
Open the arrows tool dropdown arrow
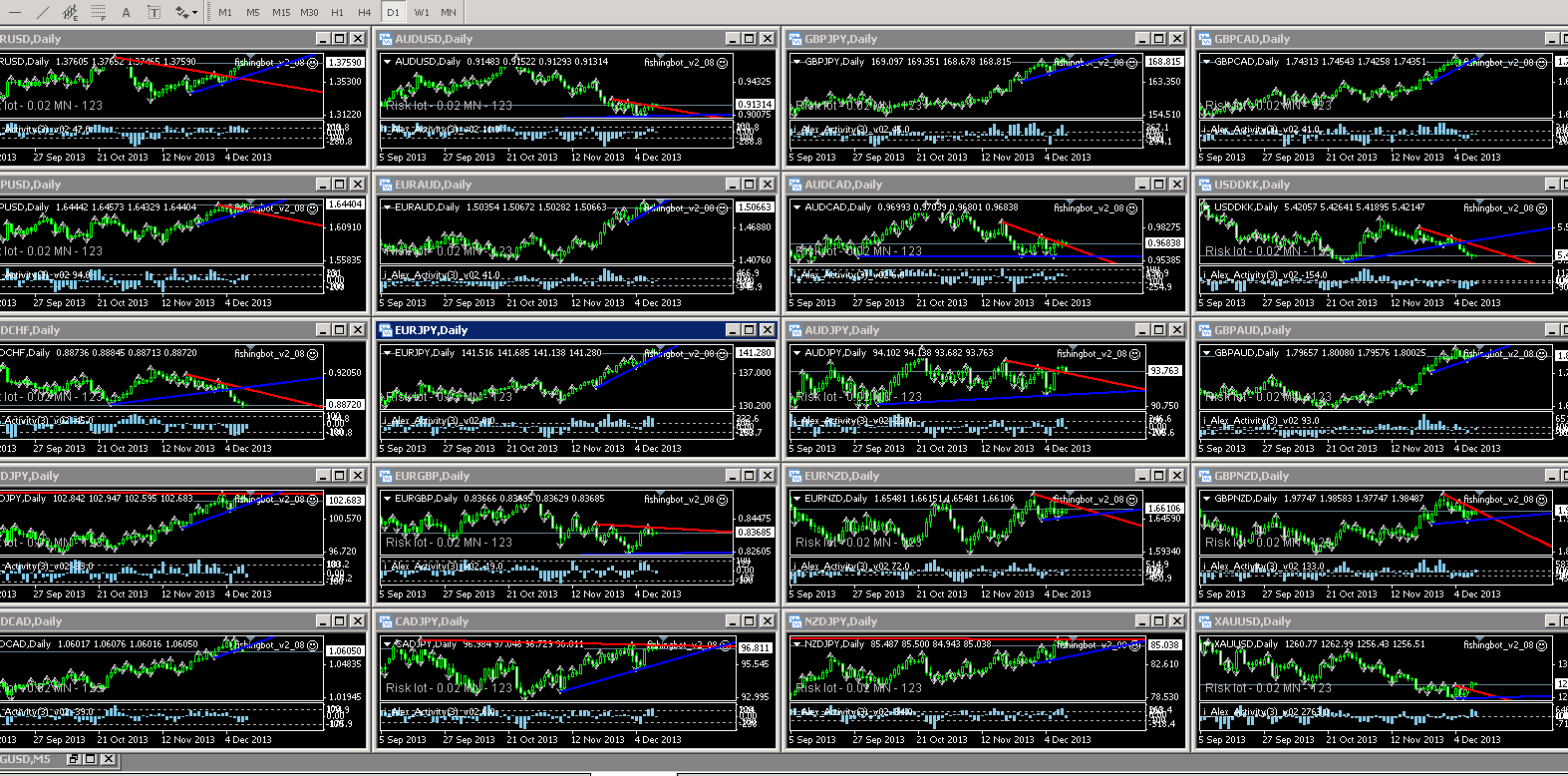point(194,12)
